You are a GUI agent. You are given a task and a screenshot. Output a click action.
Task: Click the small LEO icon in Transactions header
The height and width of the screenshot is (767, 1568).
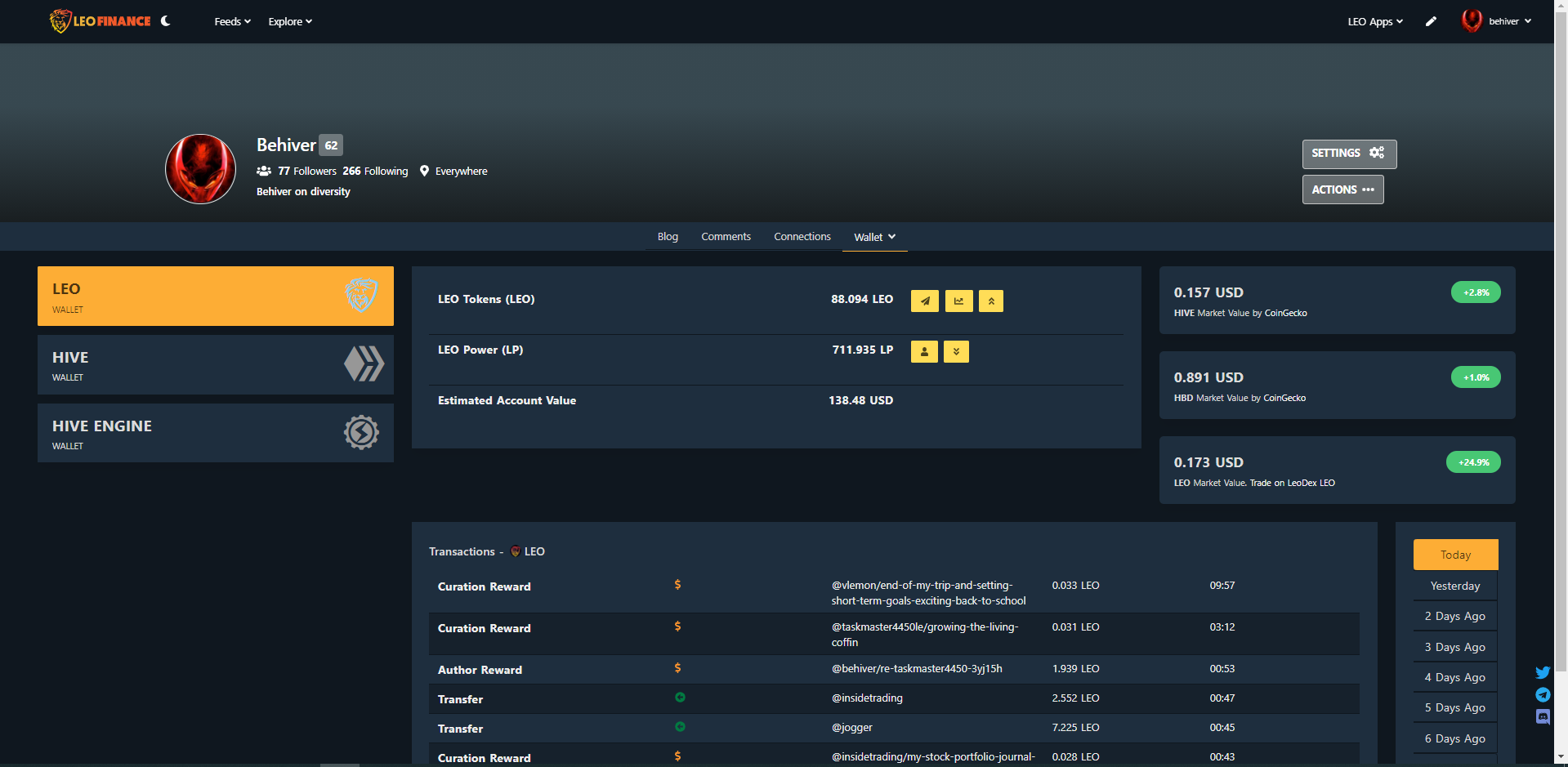516,551
